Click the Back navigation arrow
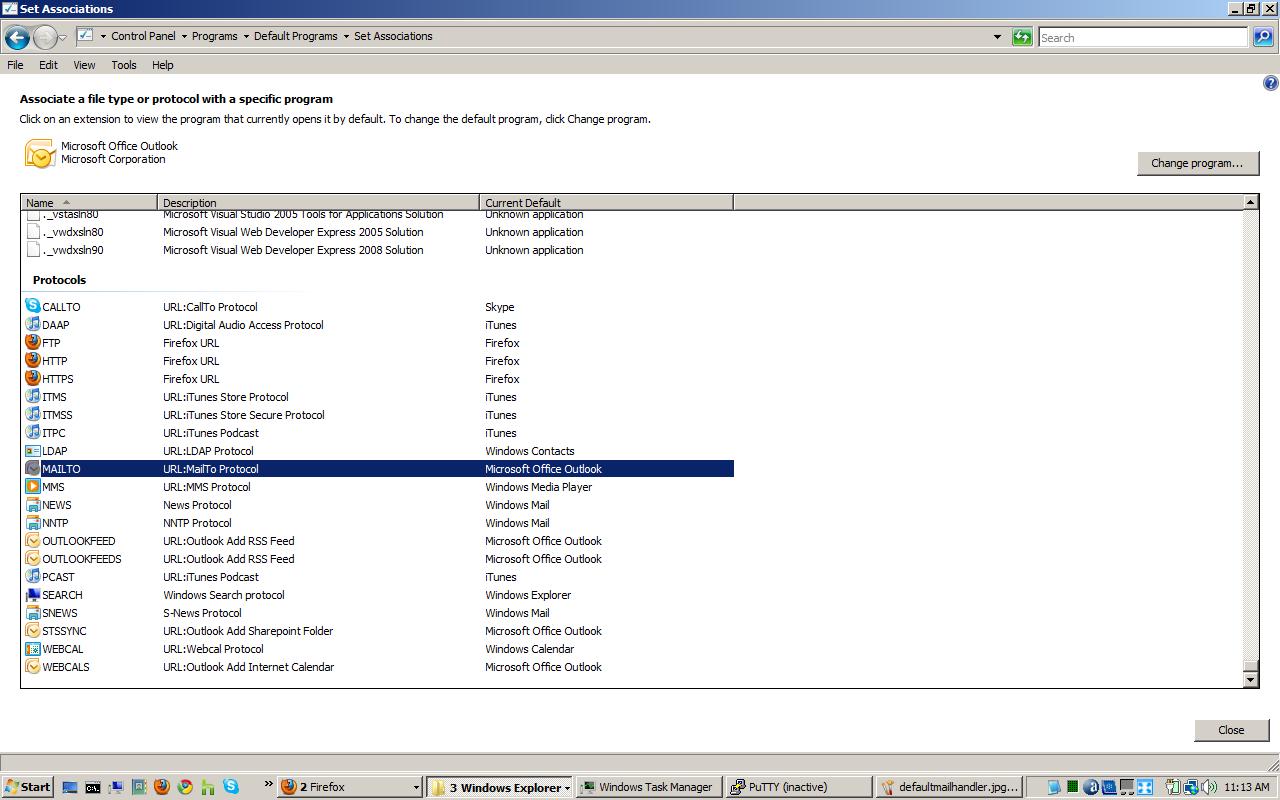Screen dimensions: 1280x800 (17, 38)
